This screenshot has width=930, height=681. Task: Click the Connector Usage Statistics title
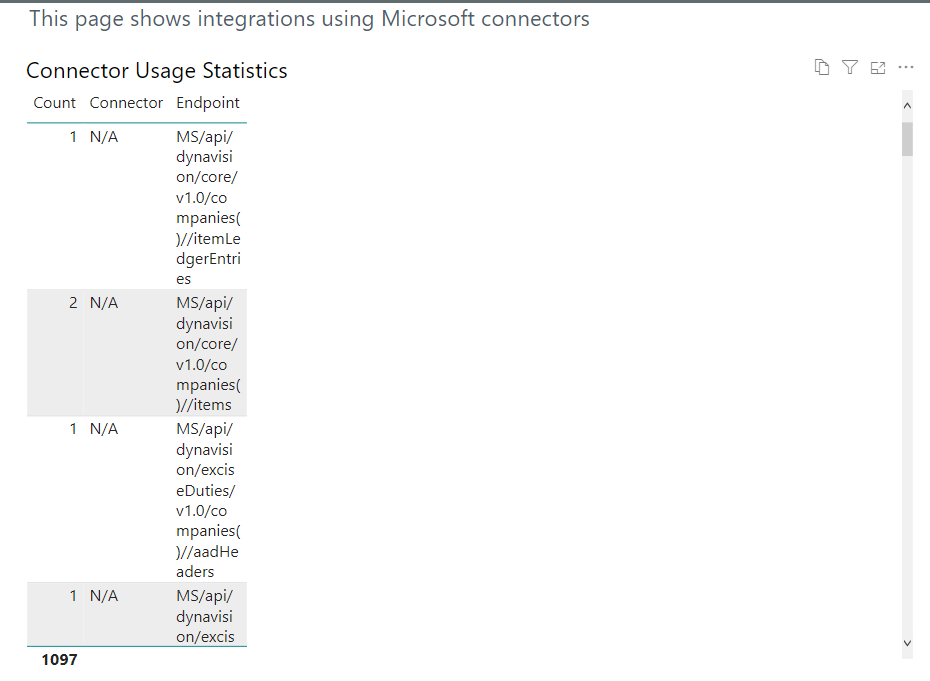point(156,70)
